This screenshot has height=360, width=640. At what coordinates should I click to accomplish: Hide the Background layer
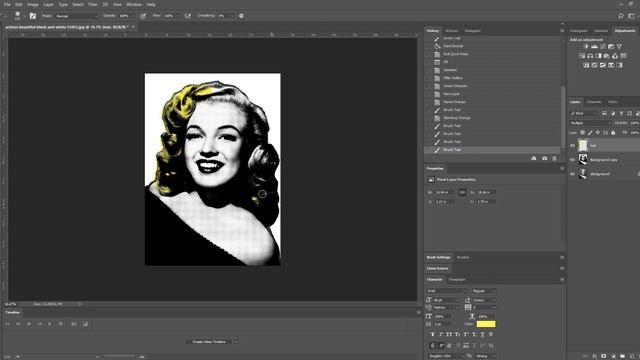572,174
